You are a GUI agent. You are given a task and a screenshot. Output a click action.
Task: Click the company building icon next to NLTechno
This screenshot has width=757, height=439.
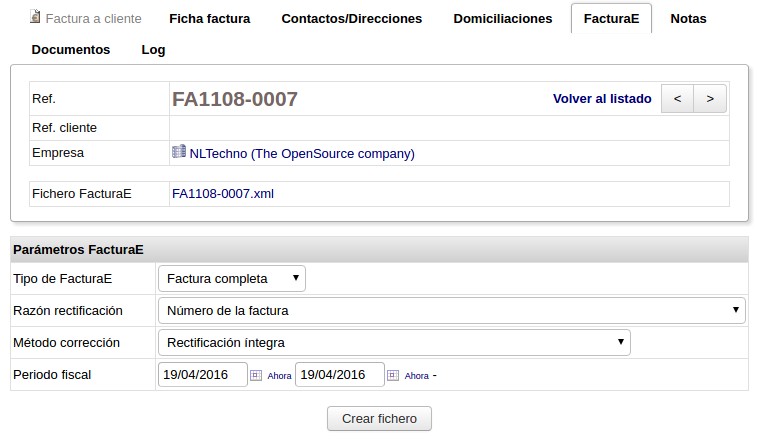click(x=179, y=153)
